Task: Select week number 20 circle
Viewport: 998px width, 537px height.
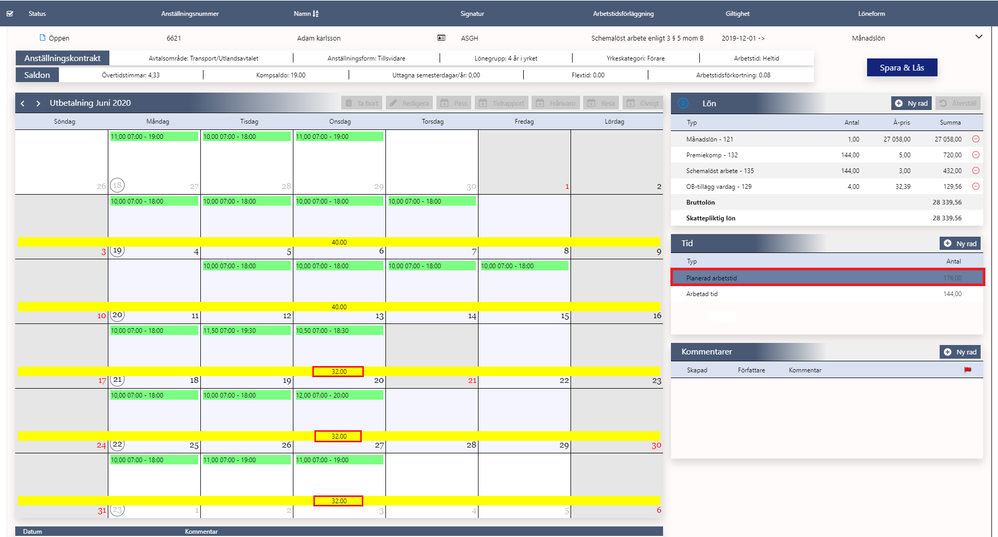Action: pyautogui.click(x=117, y=315)
